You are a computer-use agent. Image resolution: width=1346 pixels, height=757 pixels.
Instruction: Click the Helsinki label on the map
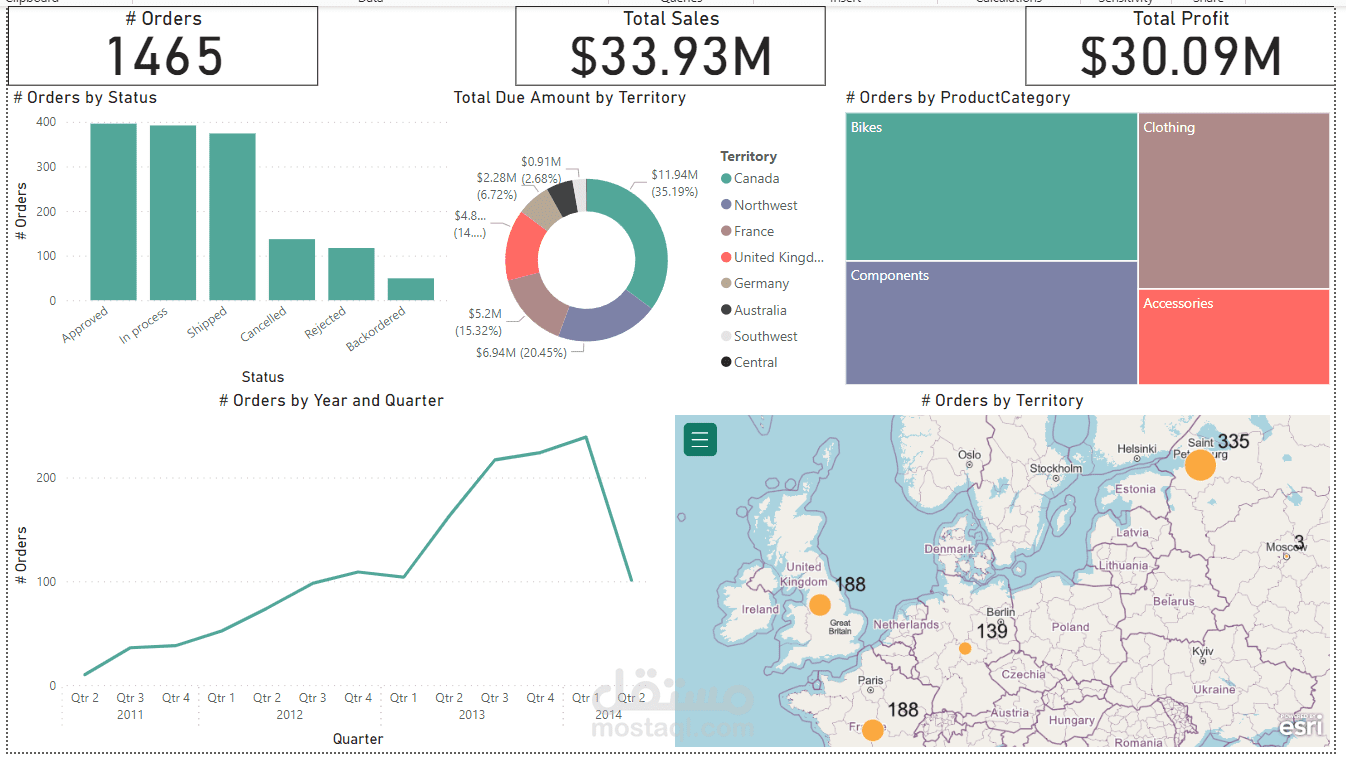(1136, 449)
